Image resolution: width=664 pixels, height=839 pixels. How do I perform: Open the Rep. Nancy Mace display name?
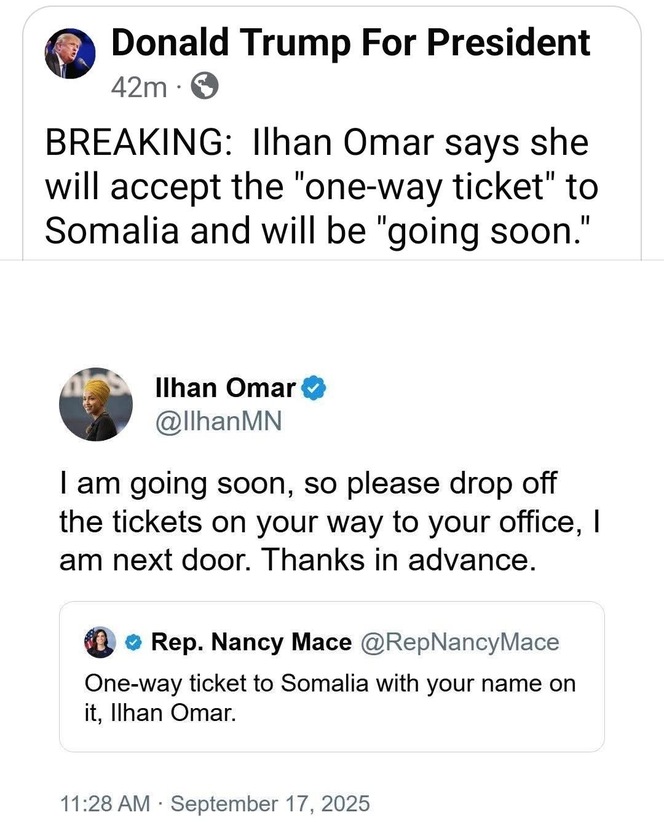(251, 642)
